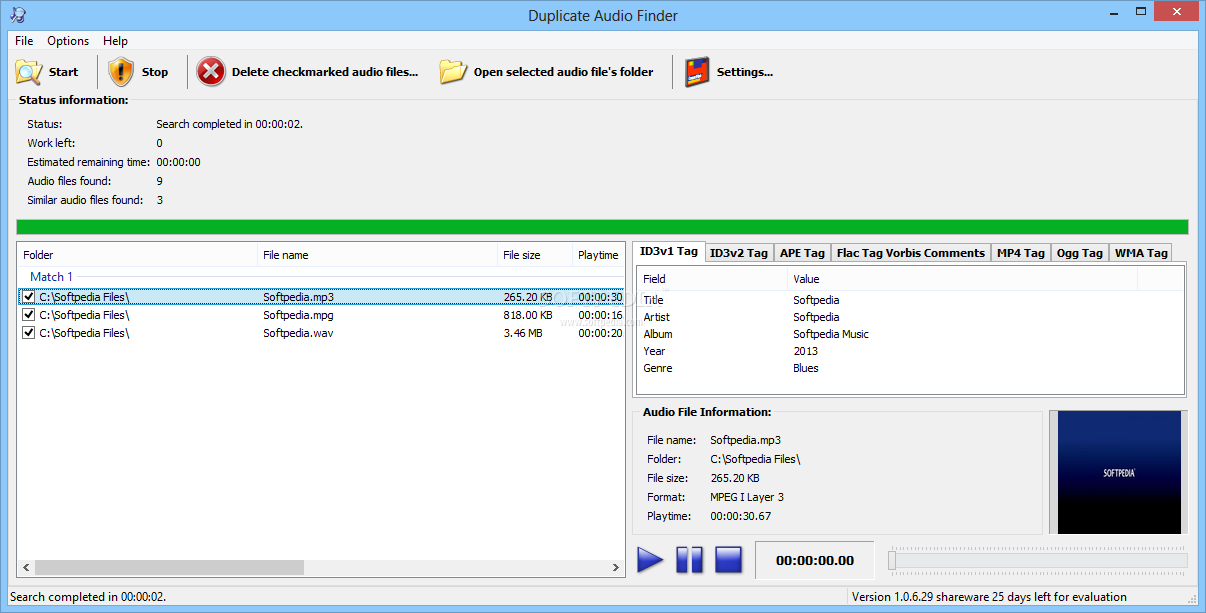This screenshot has height=613, width=1206.
Task: Click the file list scroll left arrow
Action: (x=26, y=567)
